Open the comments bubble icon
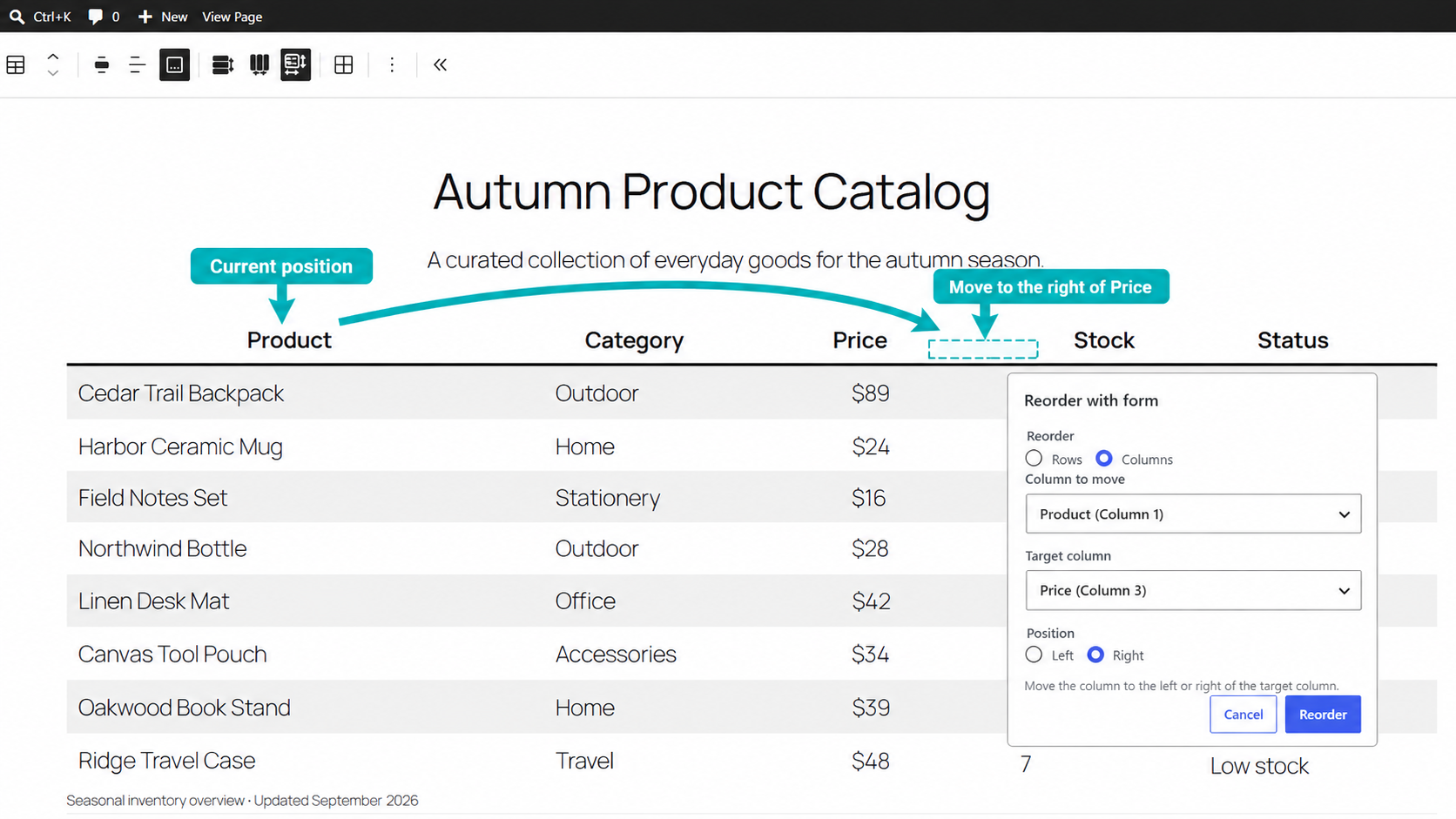Viewport: 1456px width, 819px height. (x=96, y=17)
